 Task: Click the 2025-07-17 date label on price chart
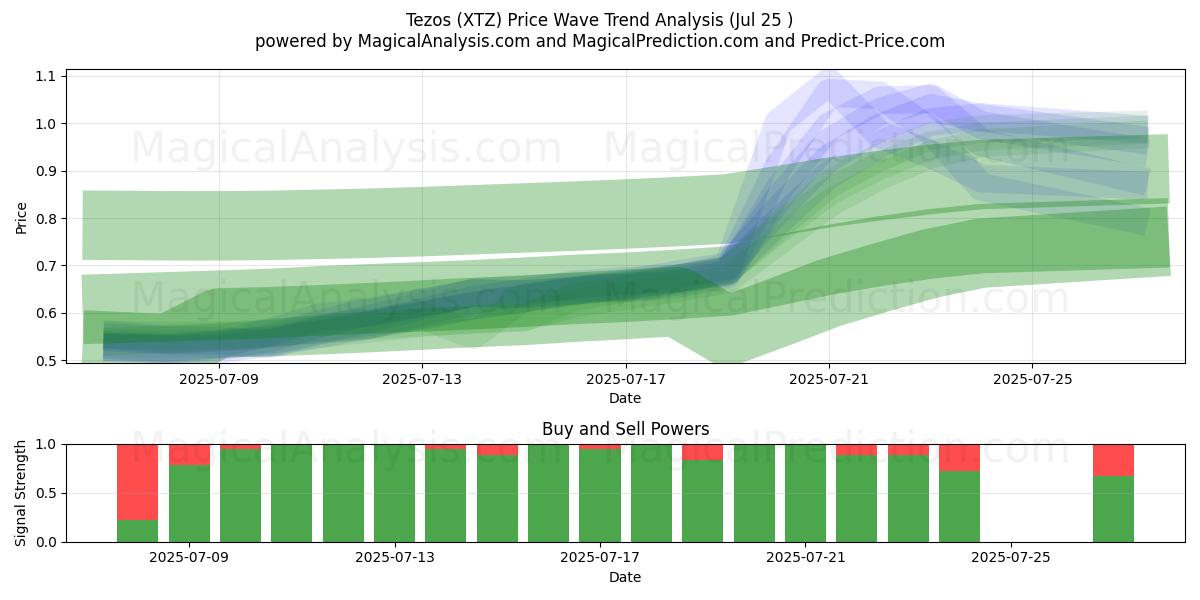(626, 379)
